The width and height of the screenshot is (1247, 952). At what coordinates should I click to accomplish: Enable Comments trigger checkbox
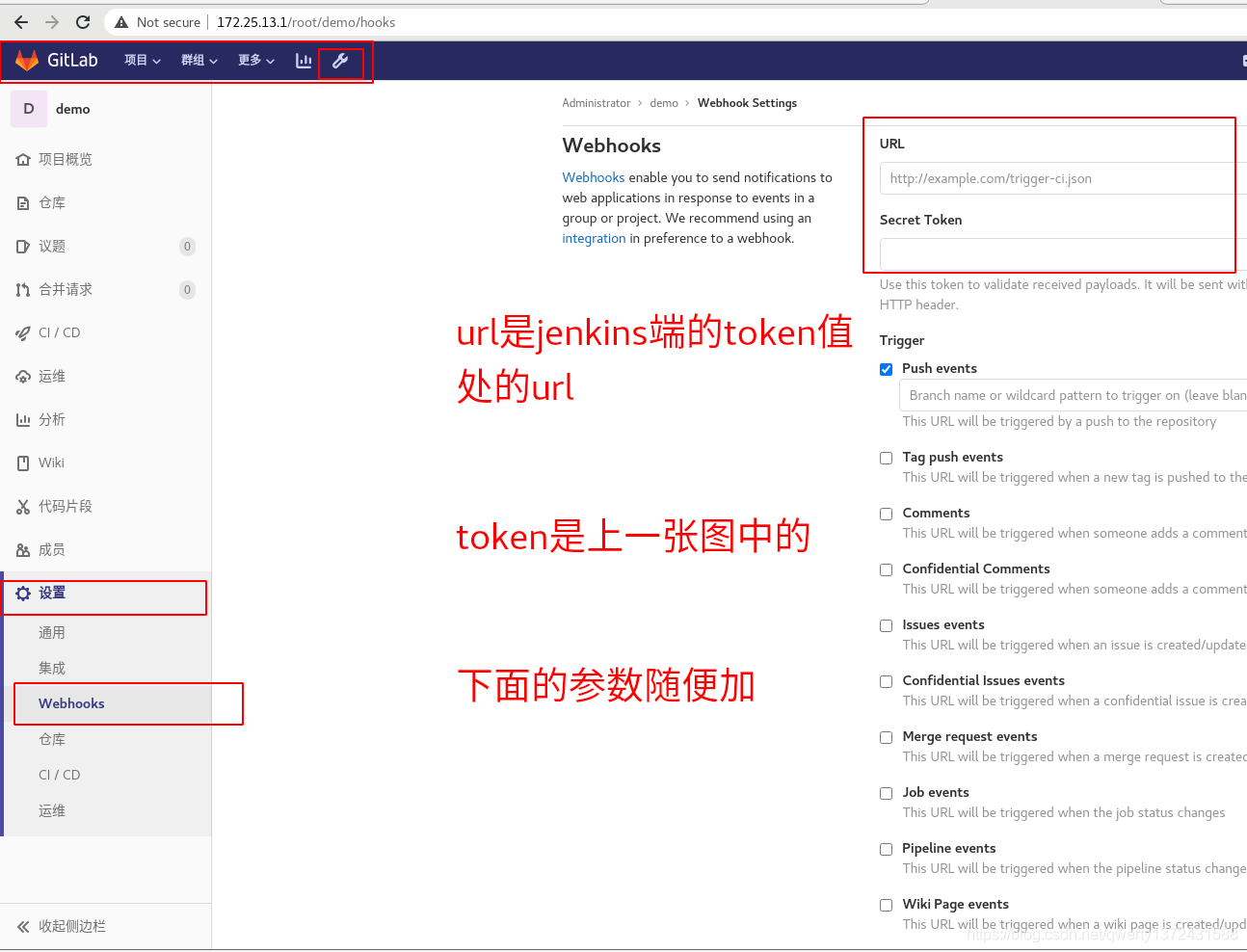point(886,514)
